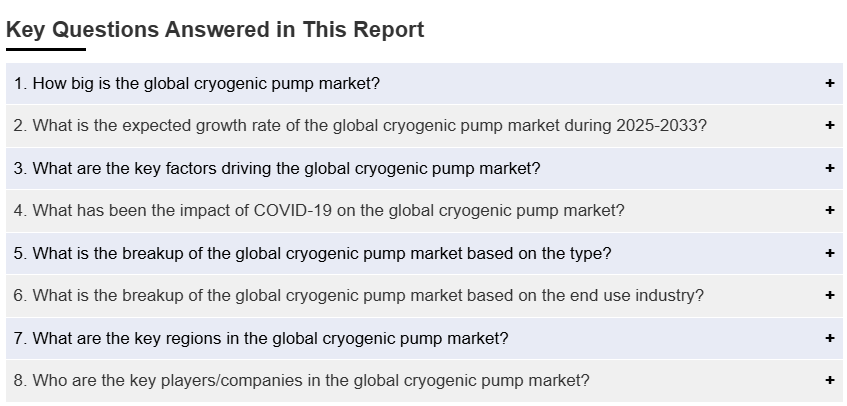847x406 pixels.
Task: Click plus icon for breakup by type question
Action: [x=829, y=253]
